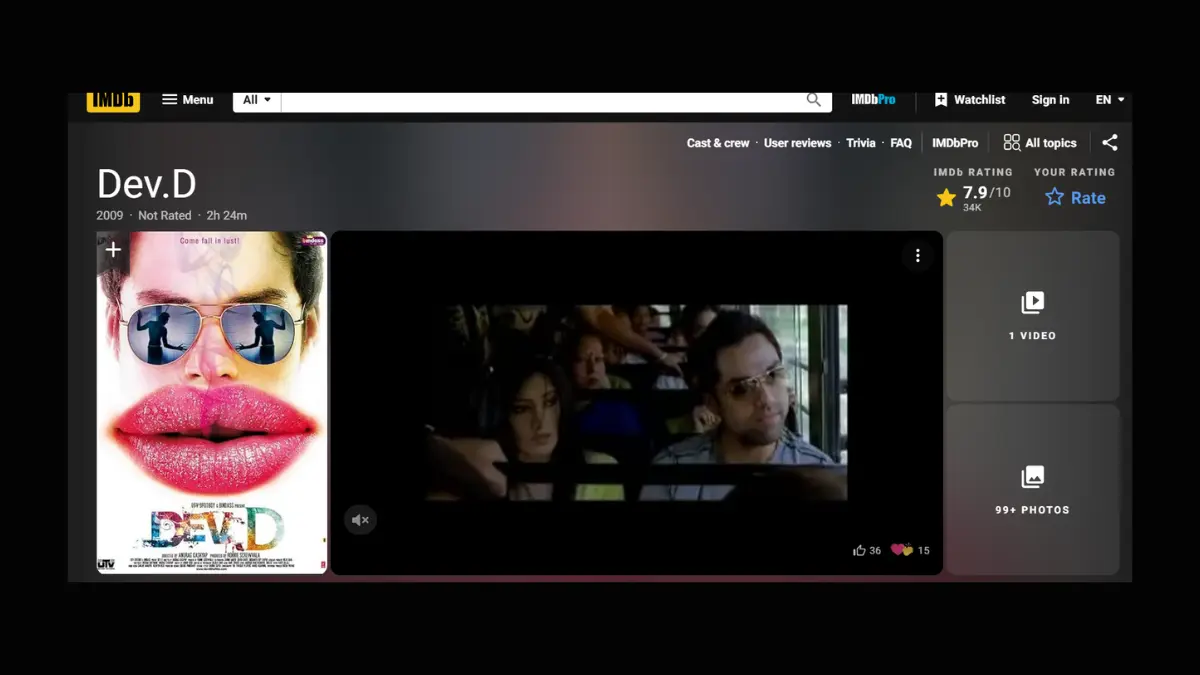Open the Watchlist

point(969,100)
